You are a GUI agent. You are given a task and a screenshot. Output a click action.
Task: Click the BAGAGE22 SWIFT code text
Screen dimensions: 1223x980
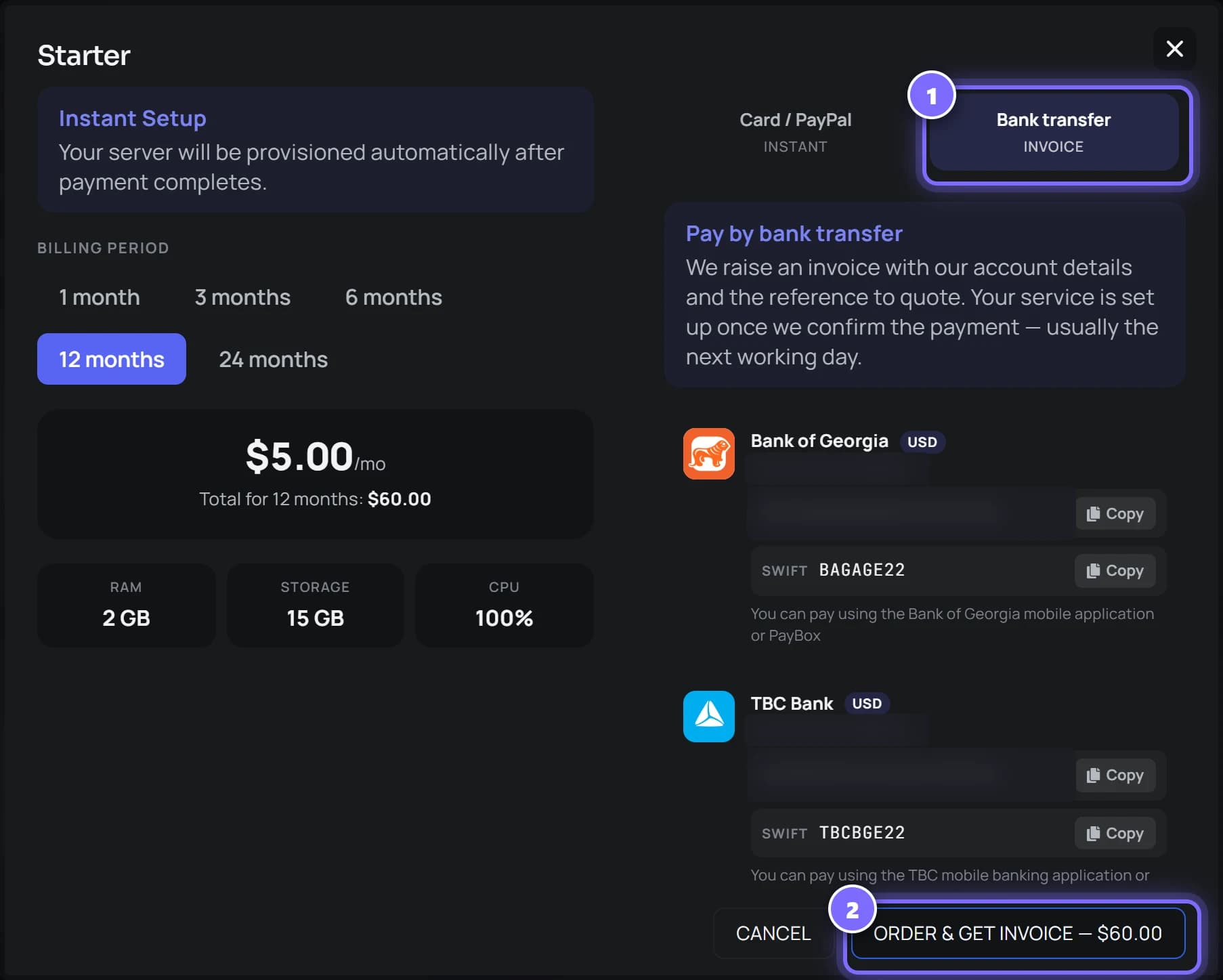[861, 570]
